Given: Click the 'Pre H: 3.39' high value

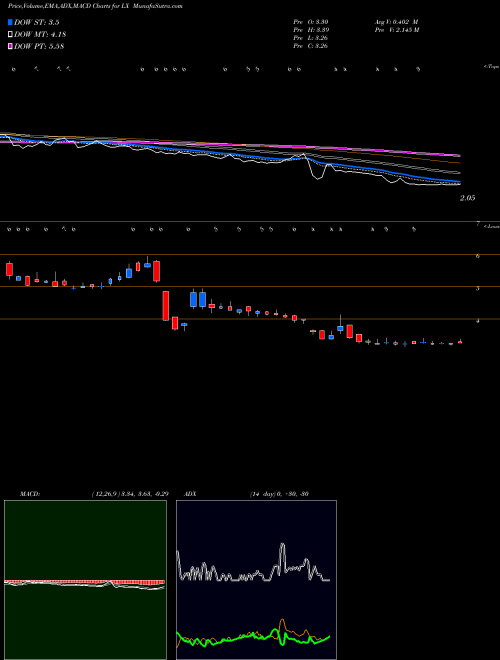Looking at the screenshot, I should (x=311, y=30).
